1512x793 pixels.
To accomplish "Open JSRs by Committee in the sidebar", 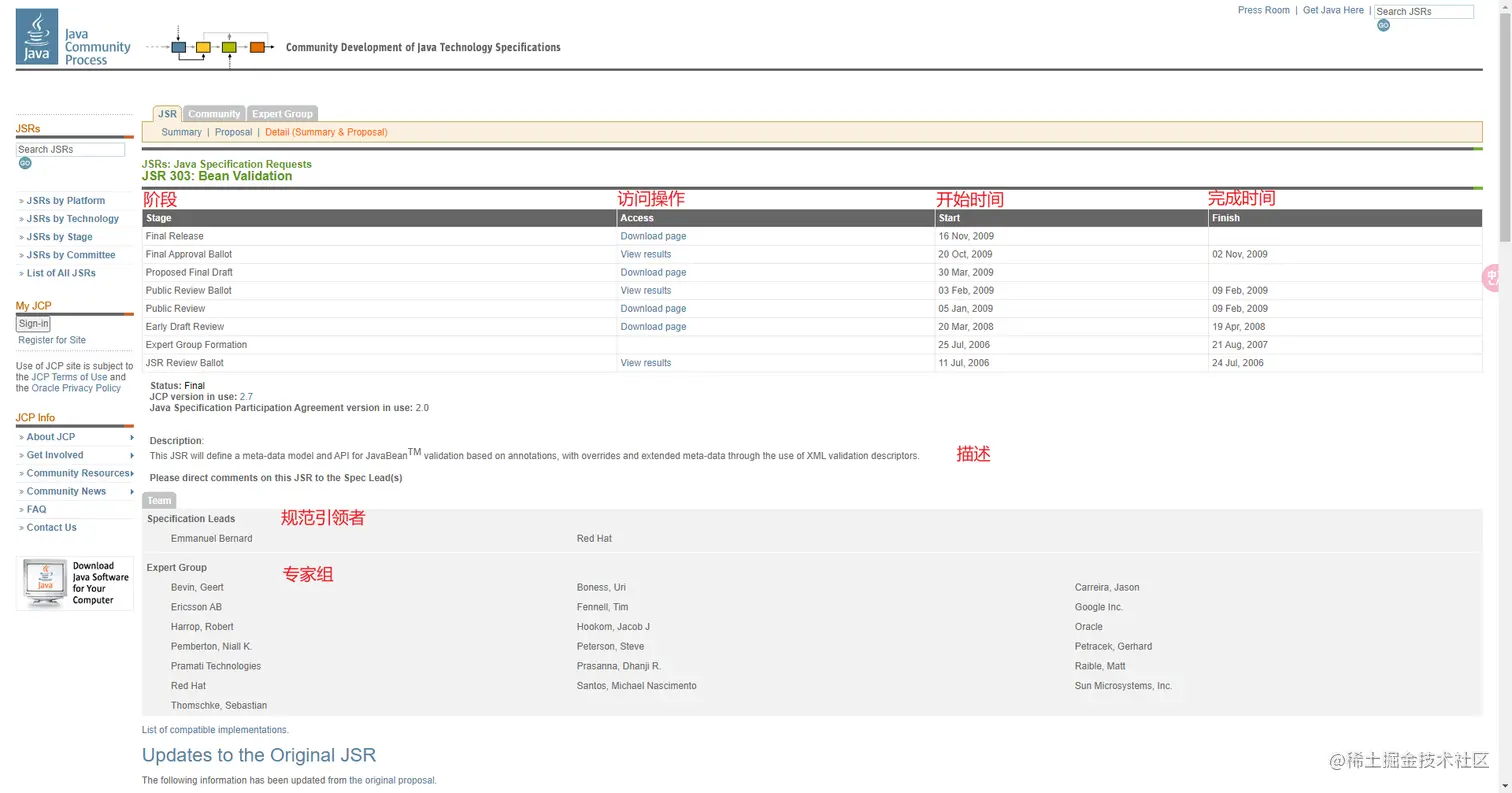I will [x=70, y=255].
